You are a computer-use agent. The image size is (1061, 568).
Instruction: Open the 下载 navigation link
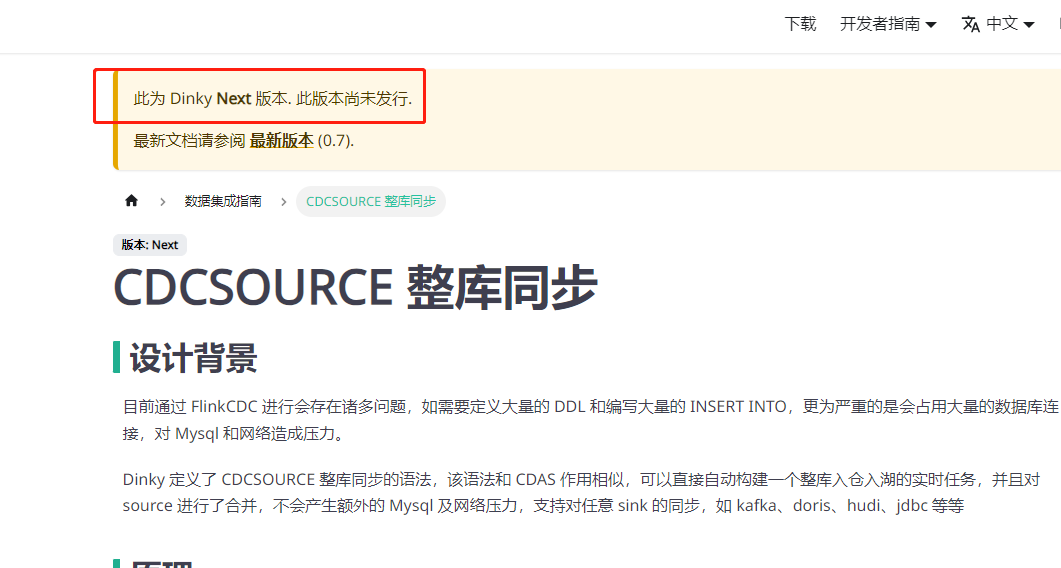pos(800,24)
